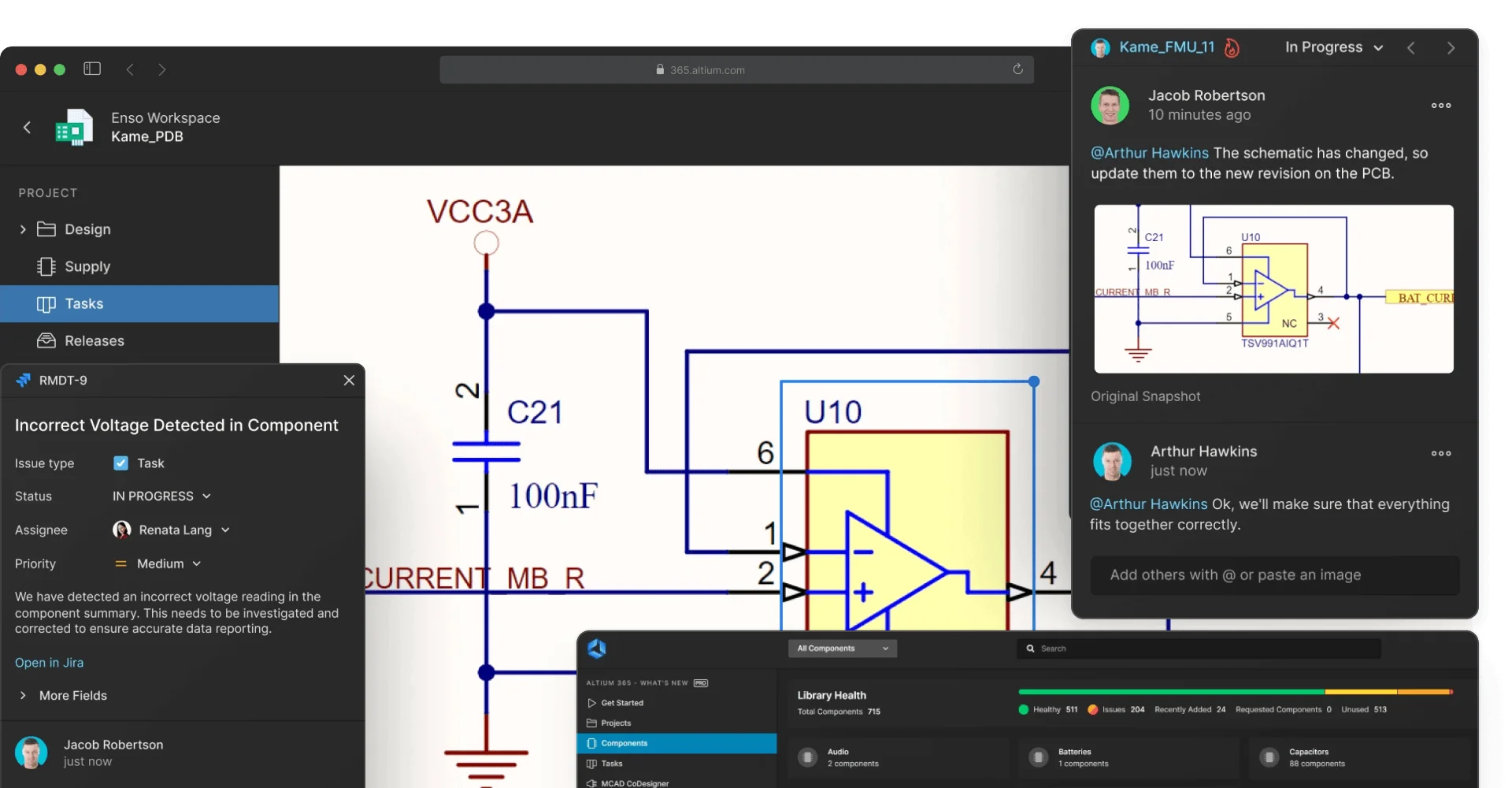Open Releases in the project sidebar
This screenshot has width=1512, height=788.
139,340
